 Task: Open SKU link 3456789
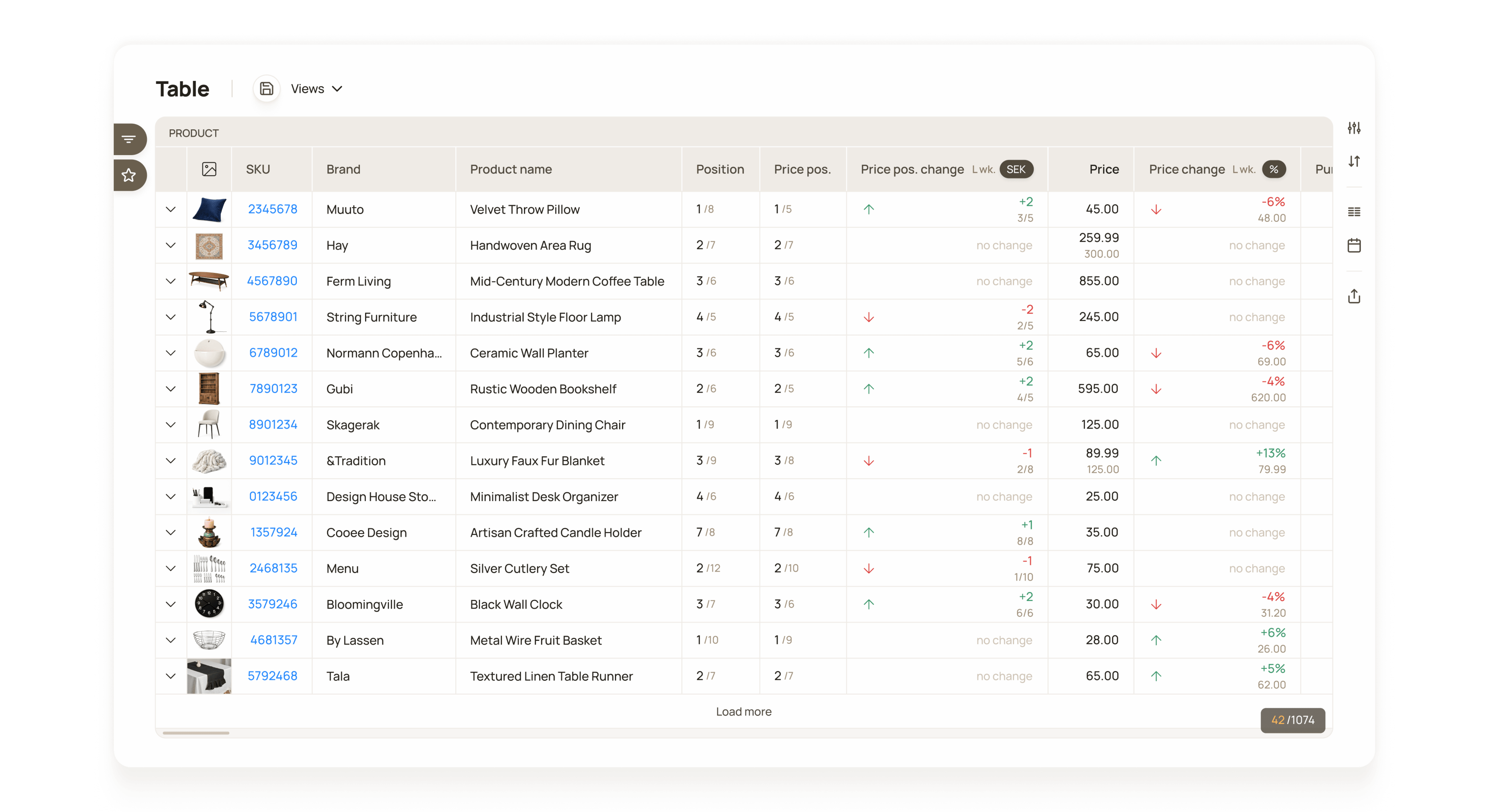[272, 245]
